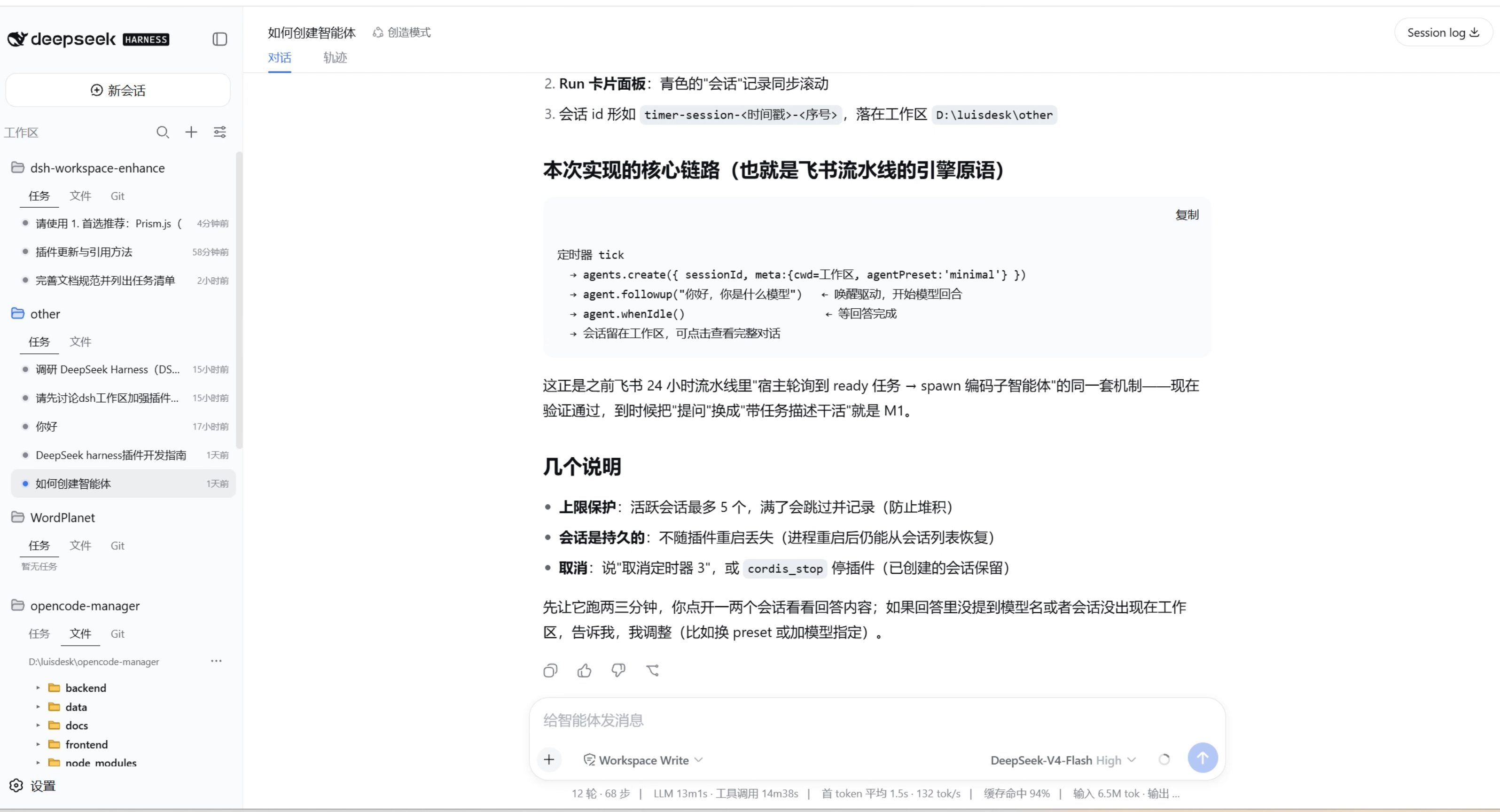
Task: Open task 请使用 1. 首选推荐: Prism.js
Action: (124, 223)
